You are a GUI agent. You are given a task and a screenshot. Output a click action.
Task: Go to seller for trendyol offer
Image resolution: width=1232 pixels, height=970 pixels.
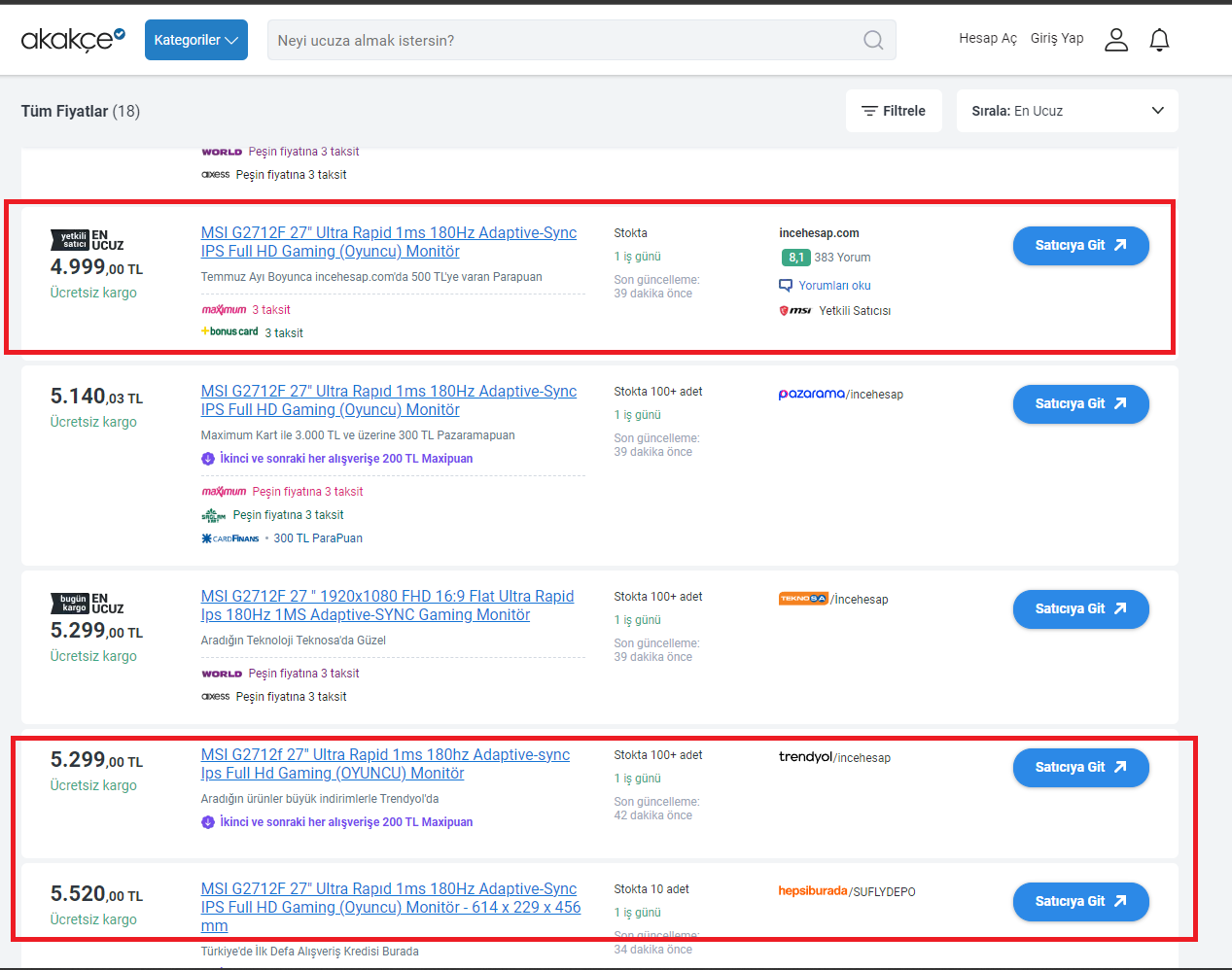coord(1080,767)
